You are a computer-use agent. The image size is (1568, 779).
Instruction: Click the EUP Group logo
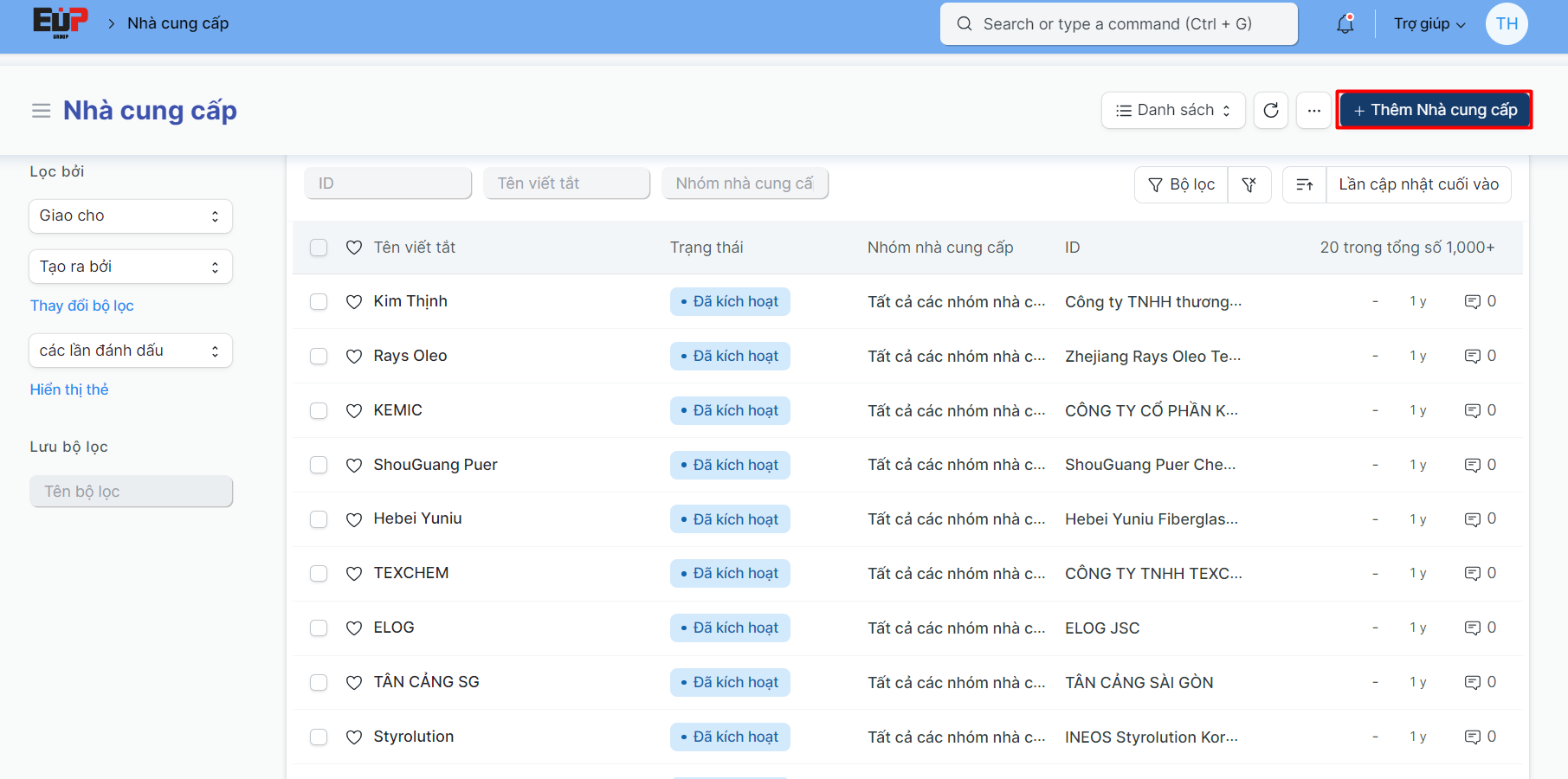pyautogui.click(x=61, y=23)
